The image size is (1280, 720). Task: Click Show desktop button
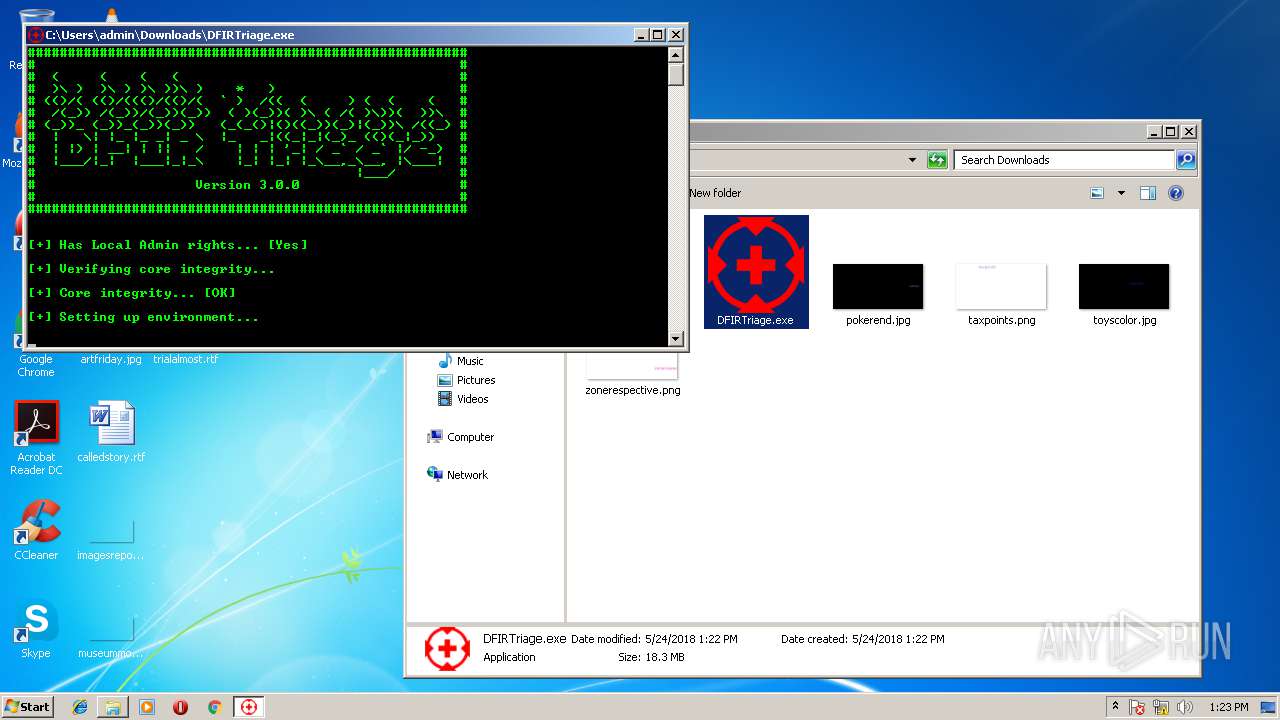coord(1269,707)
